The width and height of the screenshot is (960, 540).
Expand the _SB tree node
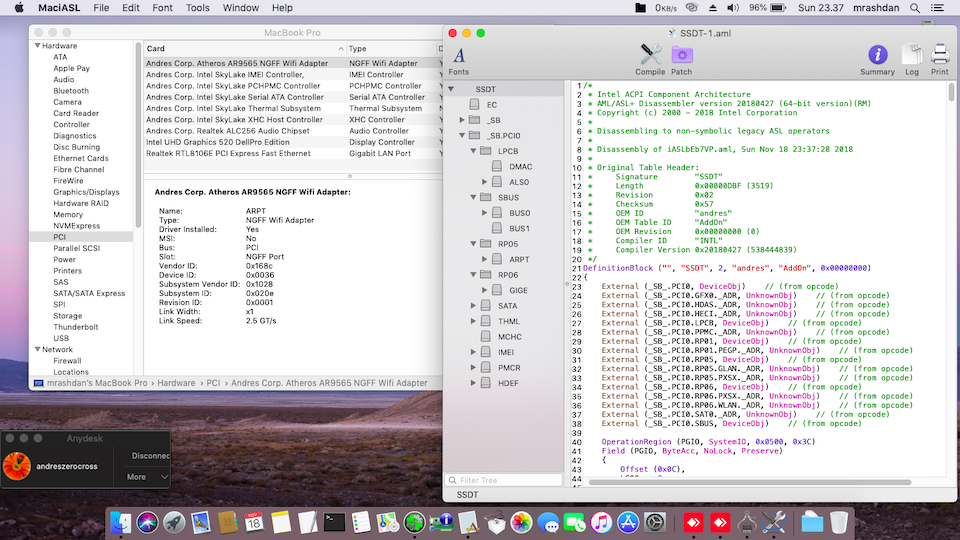463,120
